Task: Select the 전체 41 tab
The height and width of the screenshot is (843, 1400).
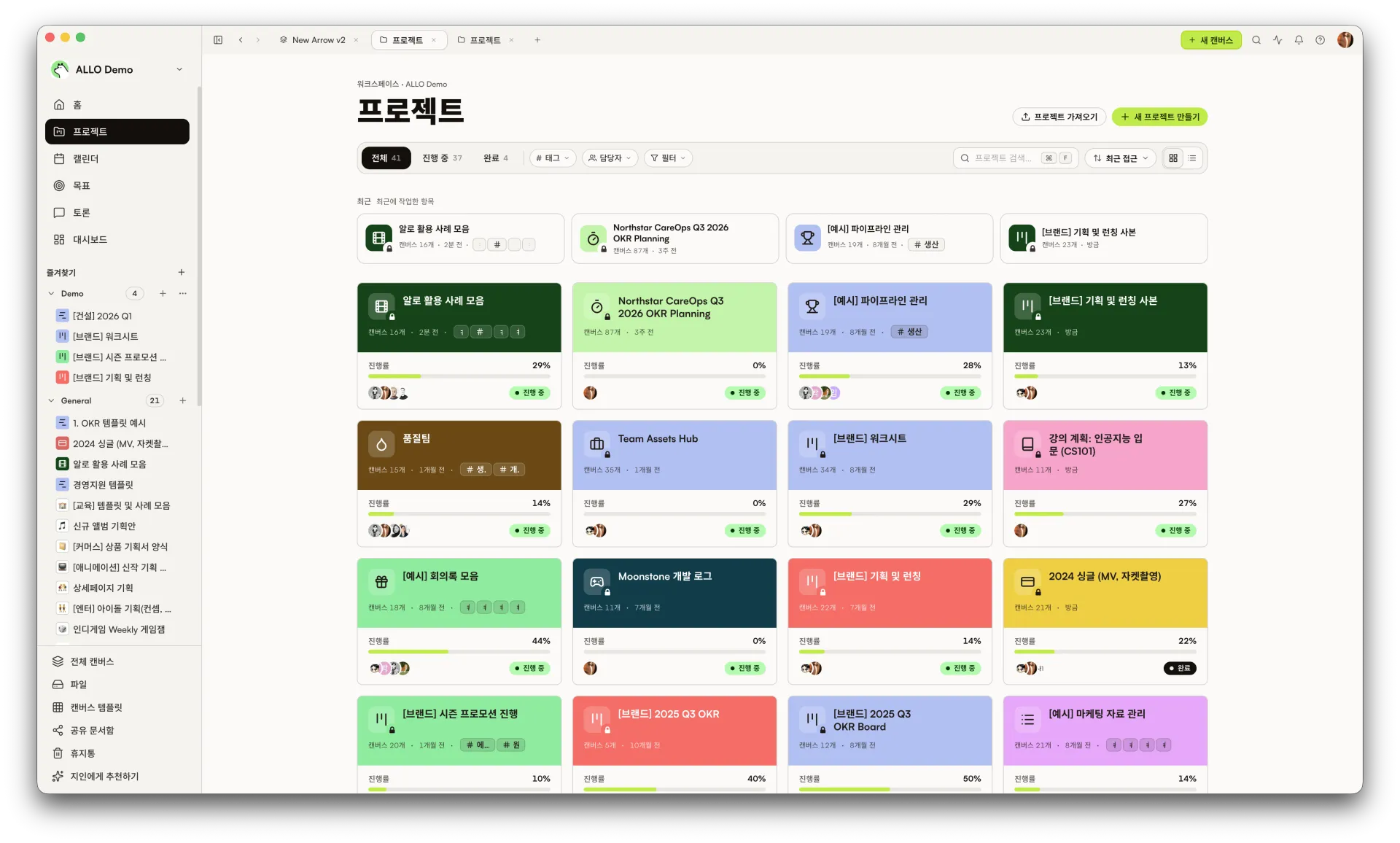Action: tap(386, 158)
